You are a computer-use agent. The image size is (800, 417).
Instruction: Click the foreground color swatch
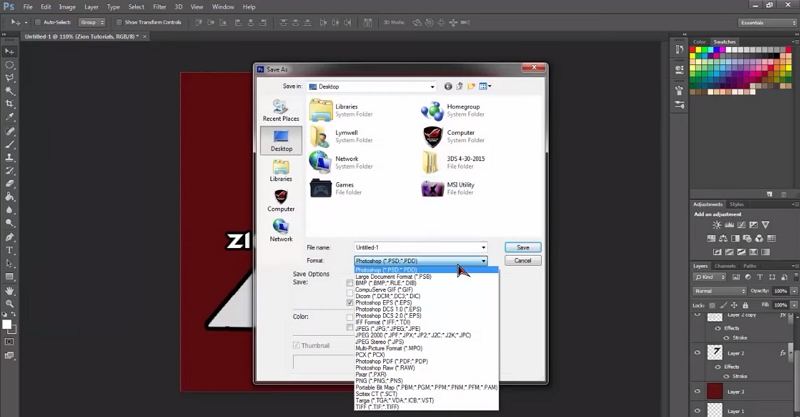coord(7,325)
